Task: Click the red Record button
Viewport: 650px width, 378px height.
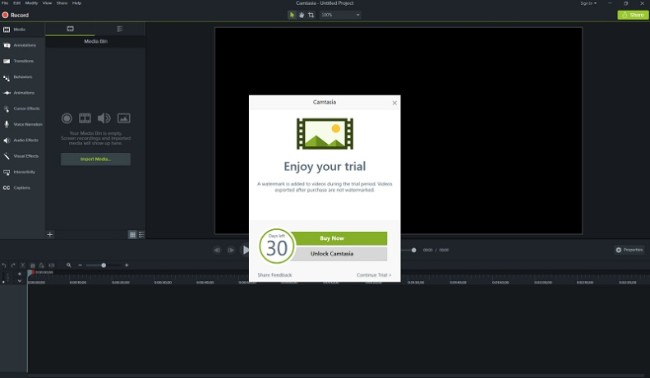Action: point(15,15)
